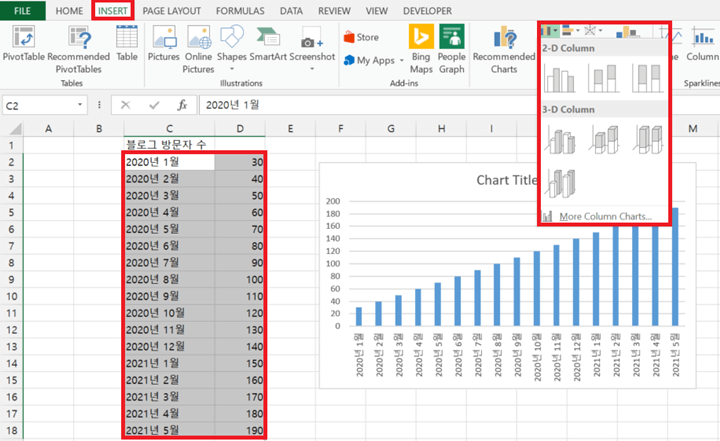Select cell containing 2020년 6월

coord(169,246)
